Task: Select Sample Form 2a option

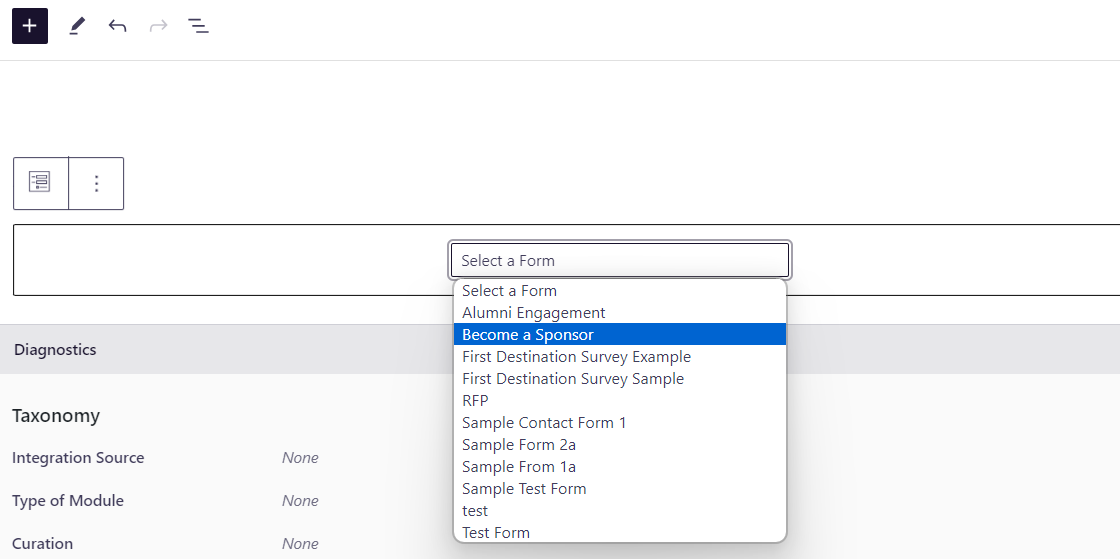Action: tap(519, 445)
